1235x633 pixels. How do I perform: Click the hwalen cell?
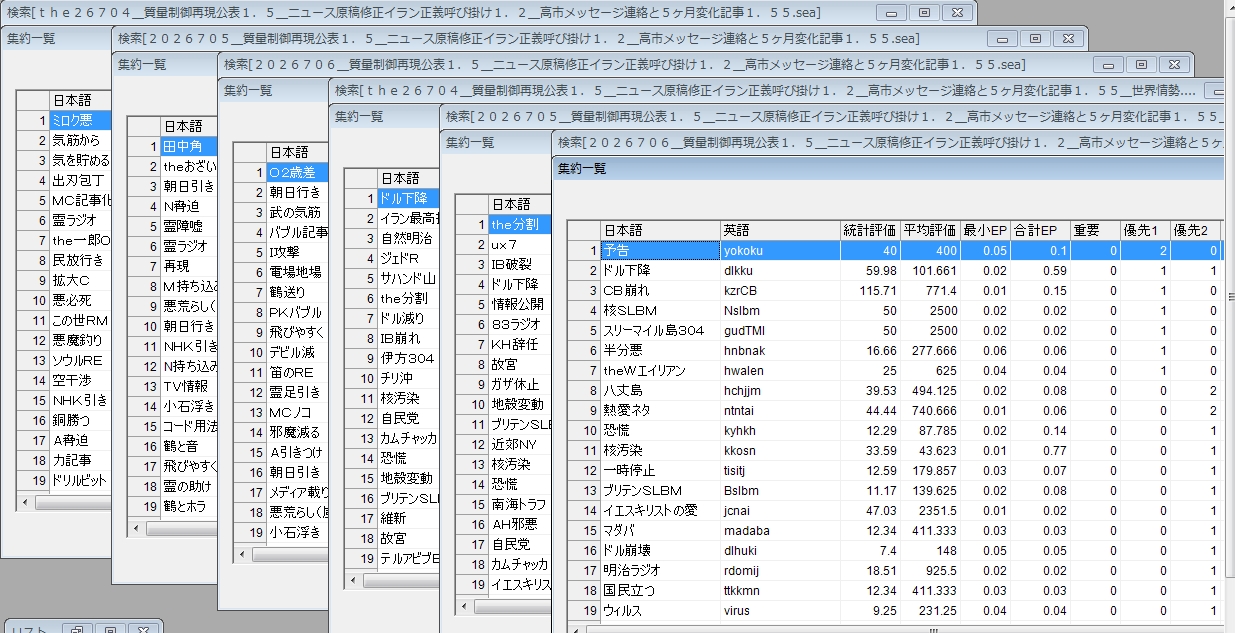[780, 370]
